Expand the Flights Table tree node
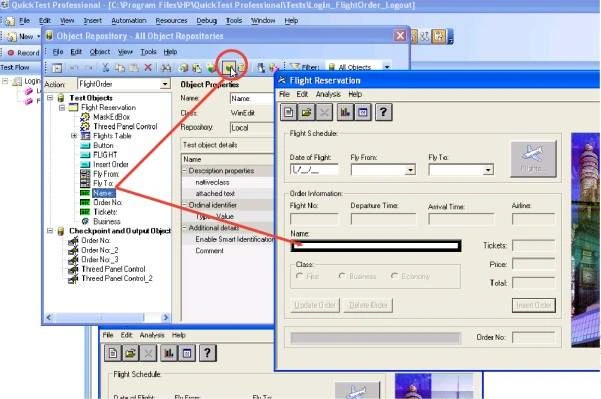The width and height of the screenshot is (601, 399). point(74,136)
